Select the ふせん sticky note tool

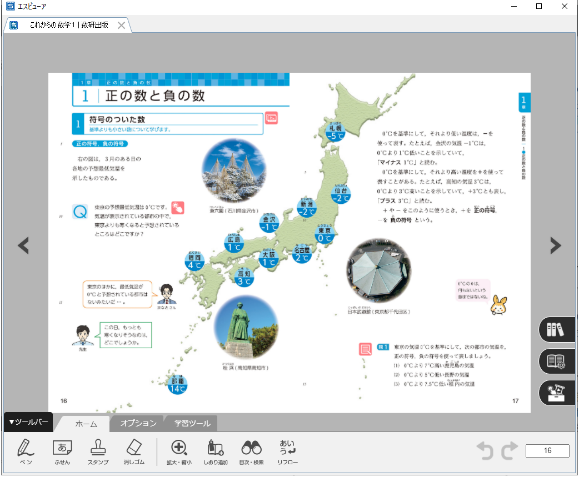tap(62, 451)
